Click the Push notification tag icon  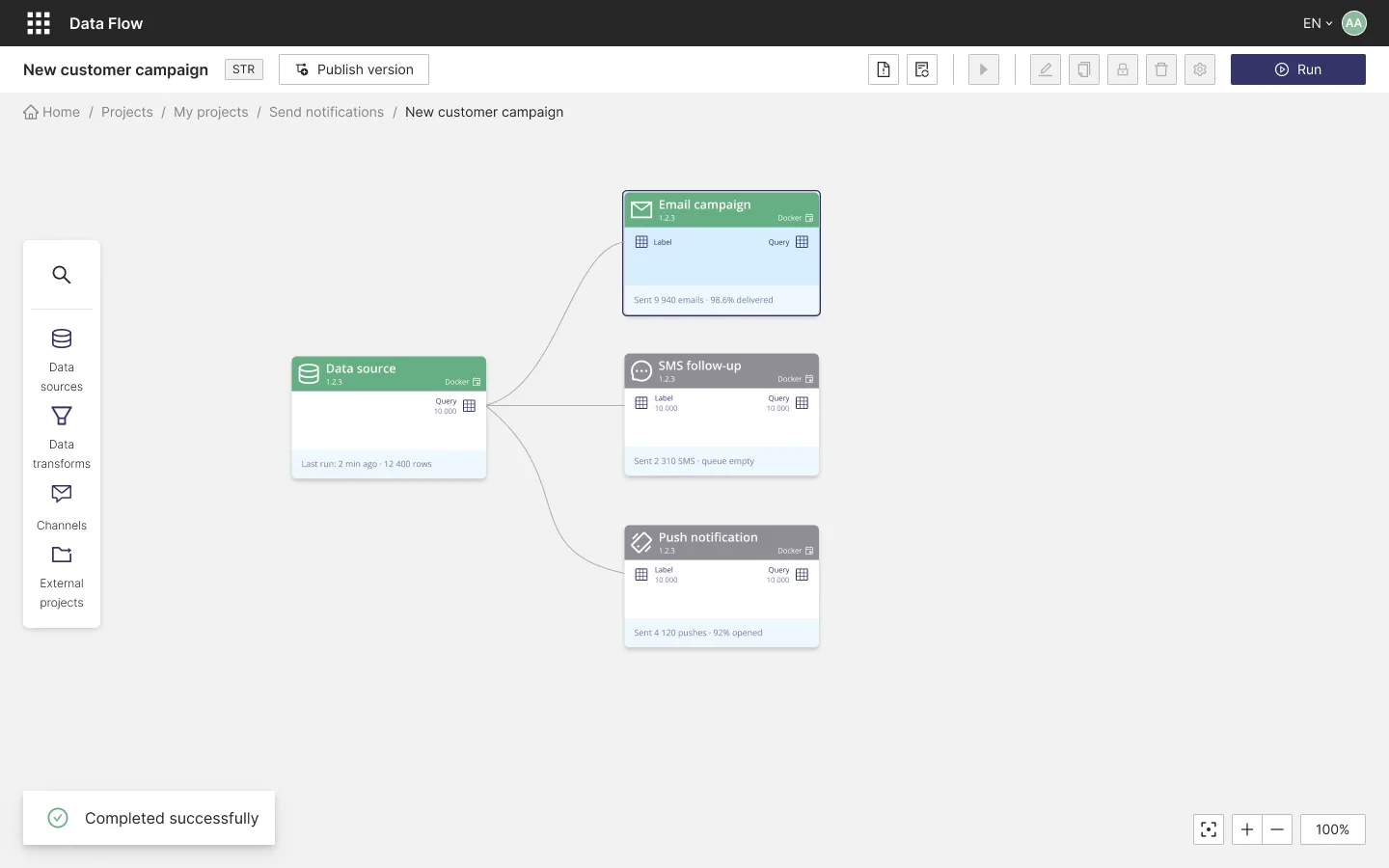coord(641,543)
